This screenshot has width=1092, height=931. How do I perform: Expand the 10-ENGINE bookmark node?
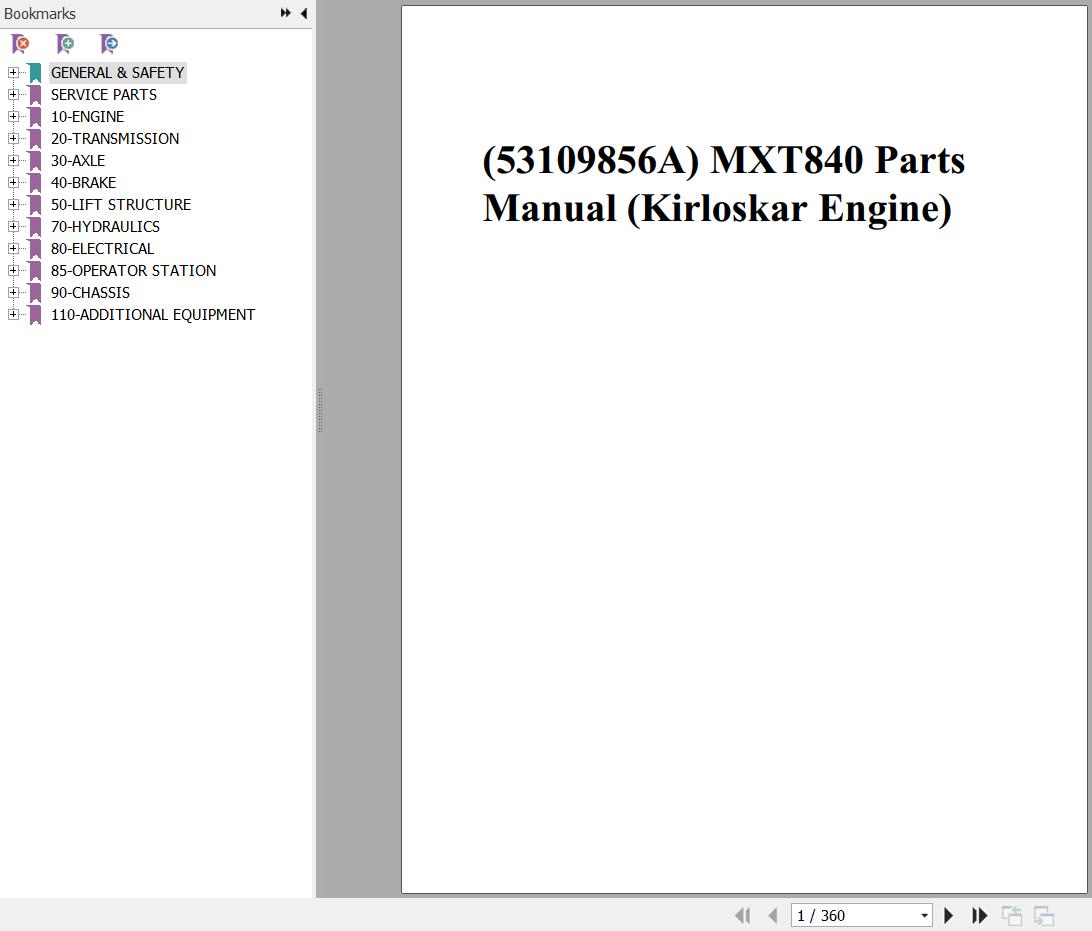pos(13,116)
